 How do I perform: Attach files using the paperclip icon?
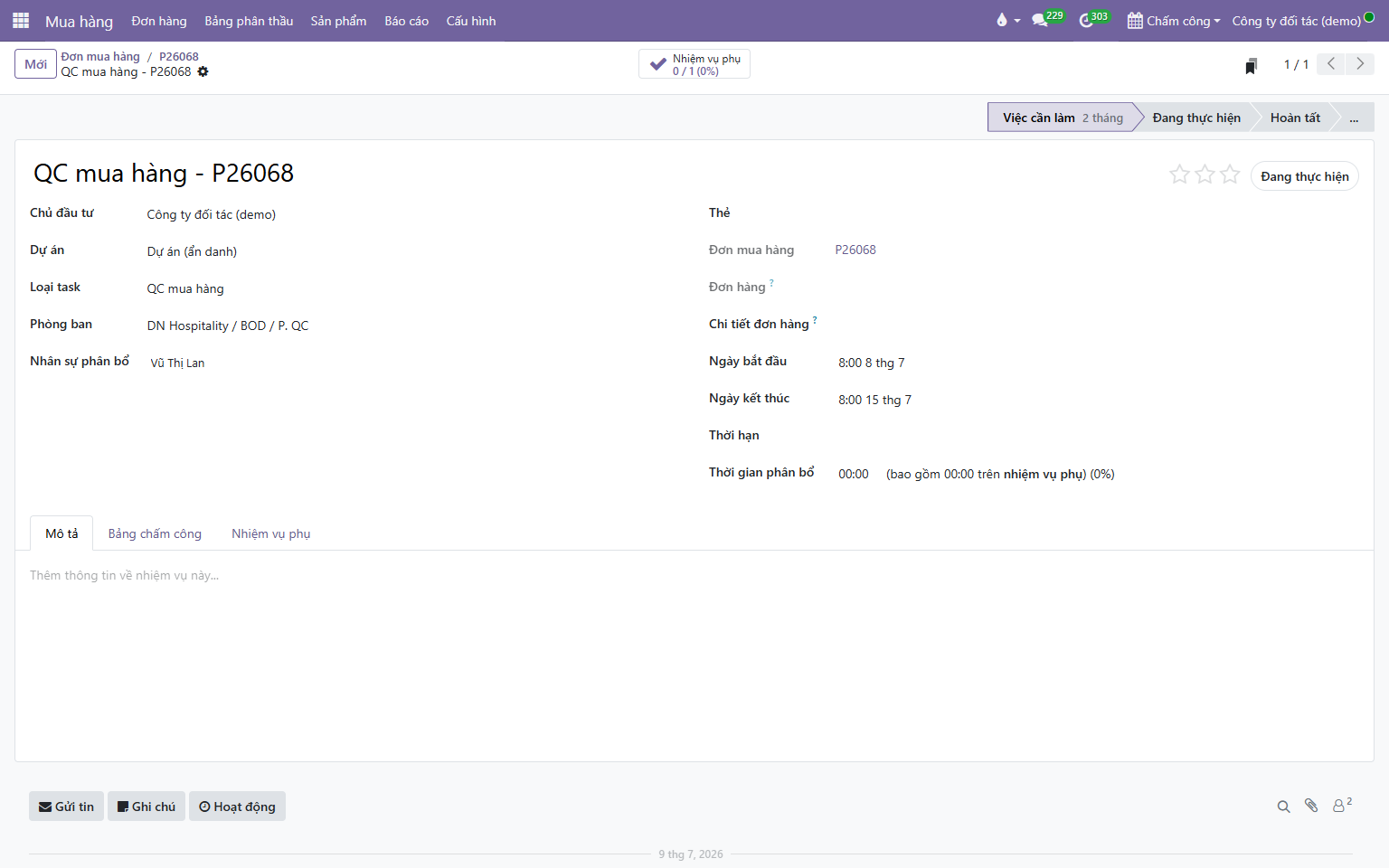tap(1311, 806)
